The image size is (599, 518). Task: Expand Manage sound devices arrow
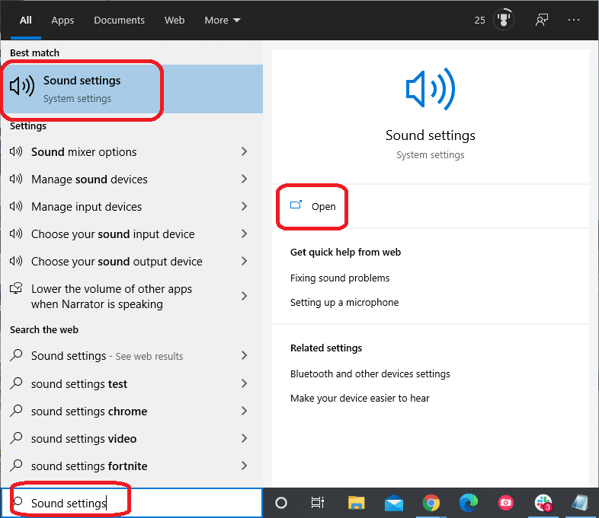pos(244,179)
